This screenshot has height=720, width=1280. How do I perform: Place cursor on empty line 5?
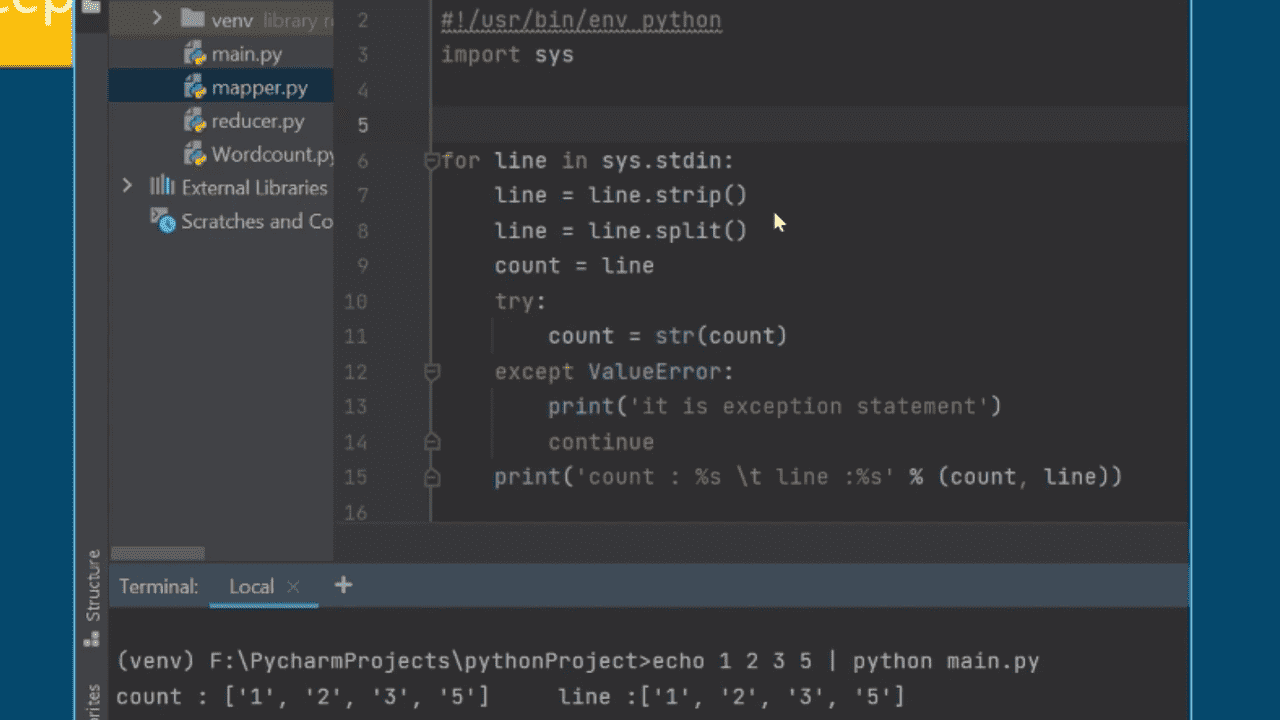(x=700, y=125)
